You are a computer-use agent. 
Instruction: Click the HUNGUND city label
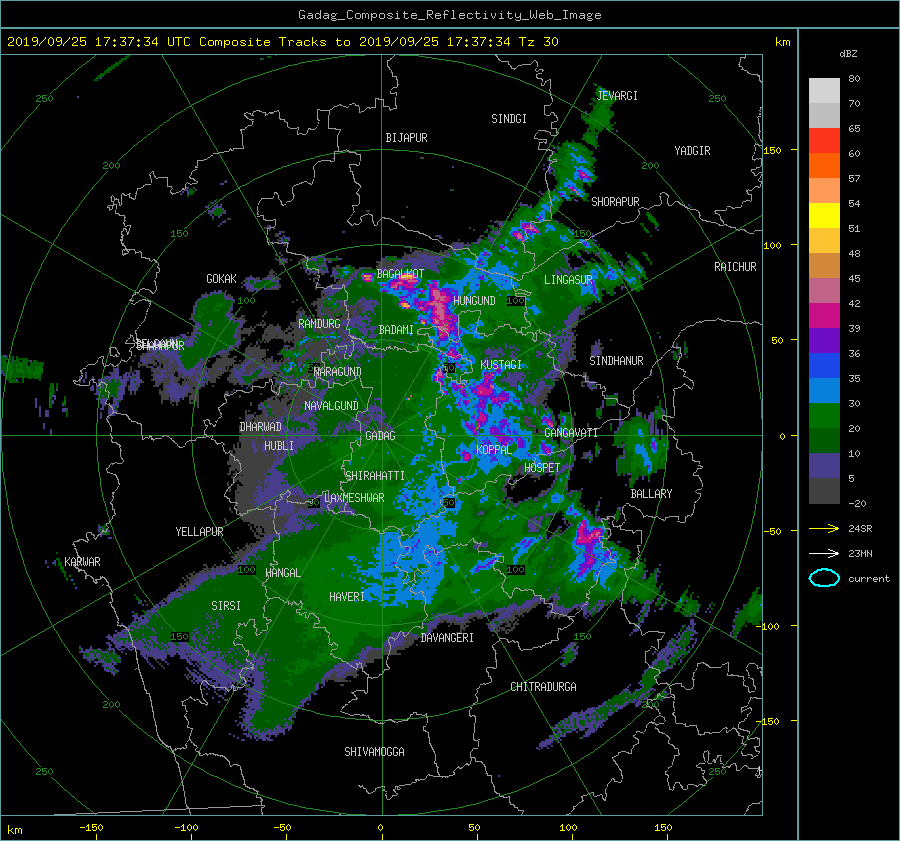coord(474,301)
